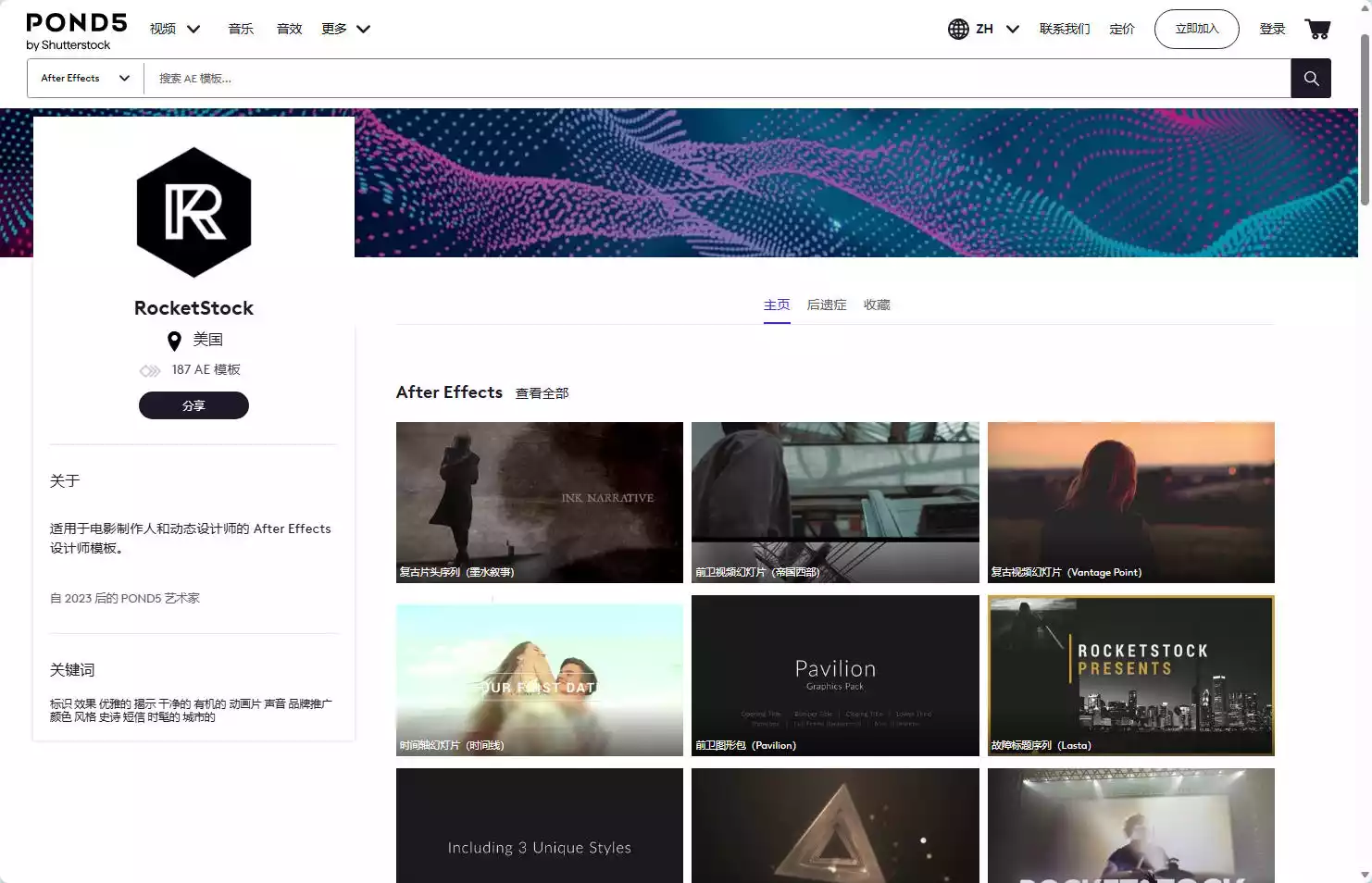1372x883 pixels.
Task: Click the 立即加入 button
Action: click(x=1197, y=30)
